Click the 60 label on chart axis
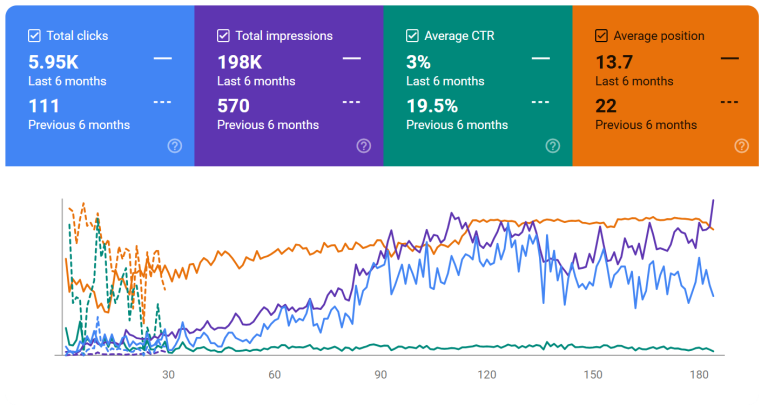768x412 pixels. 274,375
